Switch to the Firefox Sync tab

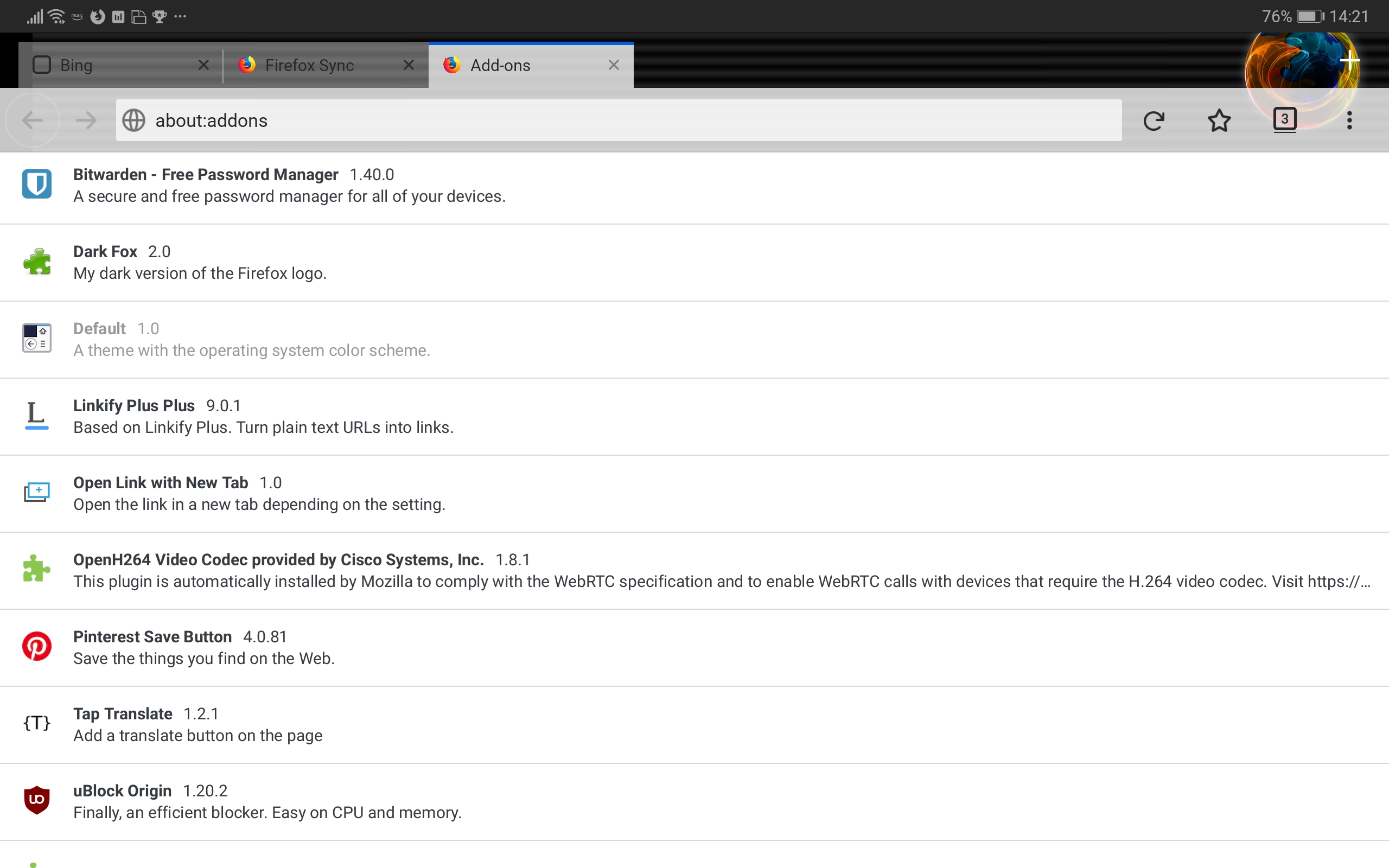pos(310,66)
